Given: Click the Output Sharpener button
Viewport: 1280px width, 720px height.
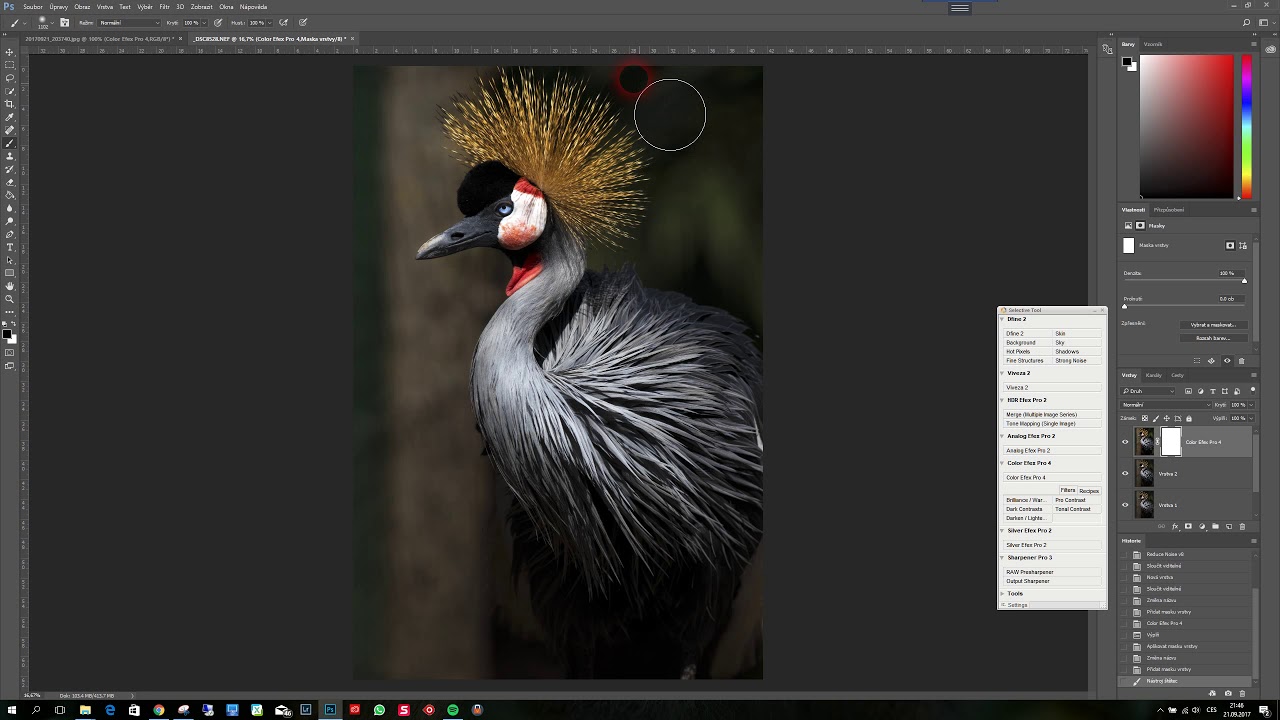Looking at the screenshot, I should click(x=1052, y=581).
